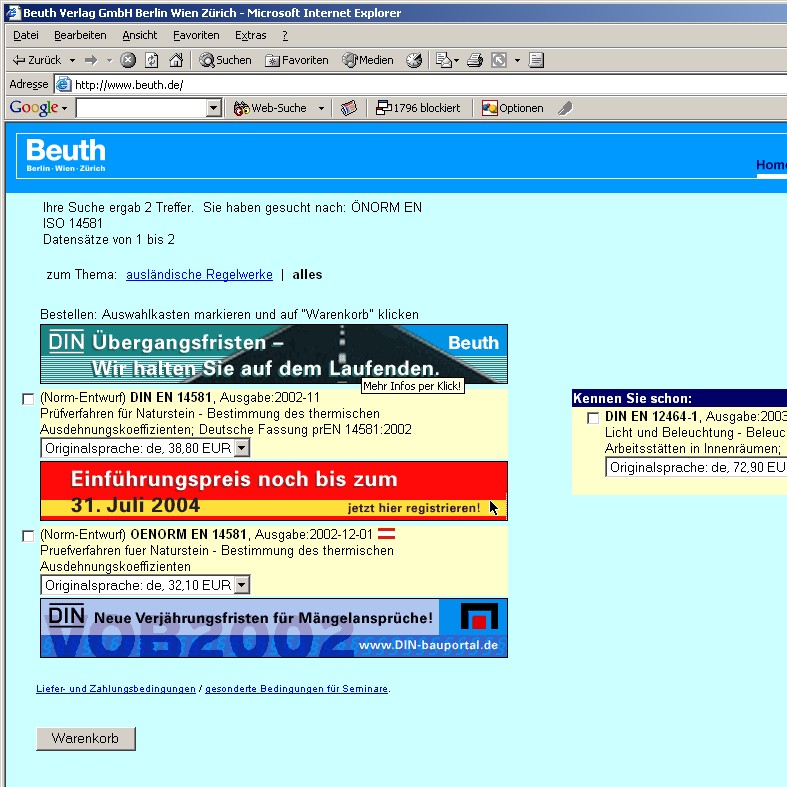Image resolution: width=787 pixels, height=787 pixels.
Task: Click the History (Verlauf) icon
Action: [414, 60]
